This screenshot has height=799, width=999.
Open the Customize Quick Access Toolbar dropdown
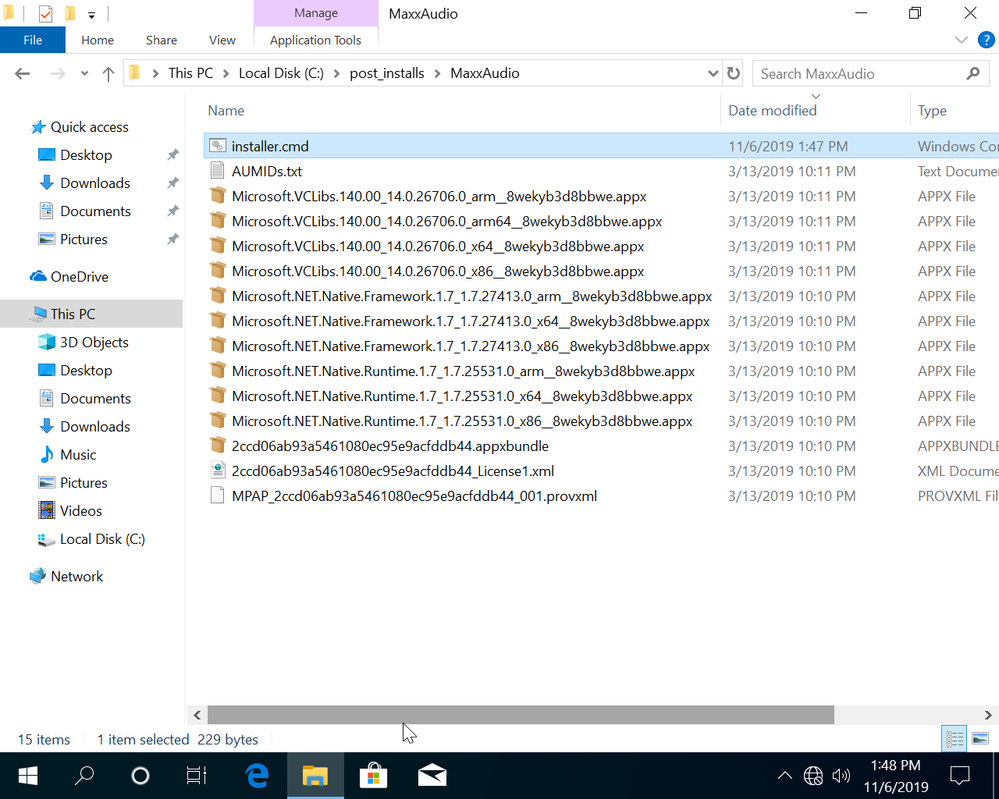91,14
